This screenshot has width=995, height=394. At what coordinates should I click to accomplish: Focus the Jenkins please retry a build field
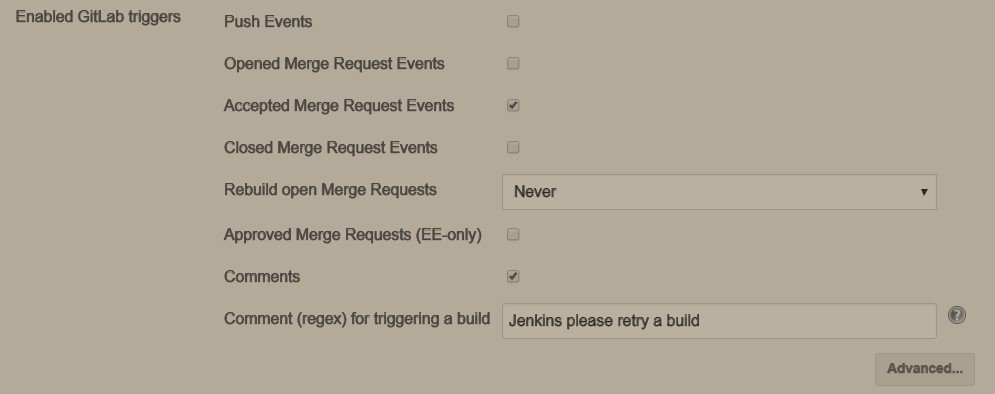pyautogui.click(x=719, y=321)
